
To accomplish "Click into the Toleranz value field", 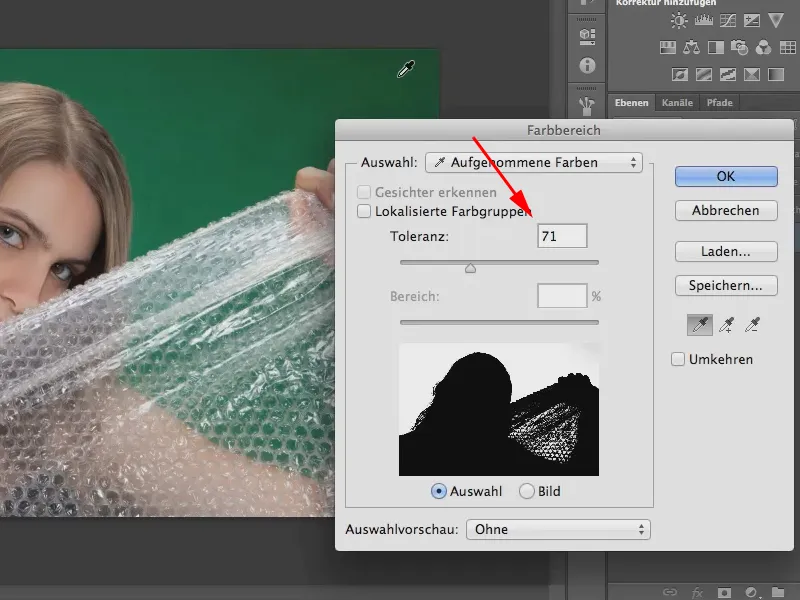I will [x=562, y=236].
